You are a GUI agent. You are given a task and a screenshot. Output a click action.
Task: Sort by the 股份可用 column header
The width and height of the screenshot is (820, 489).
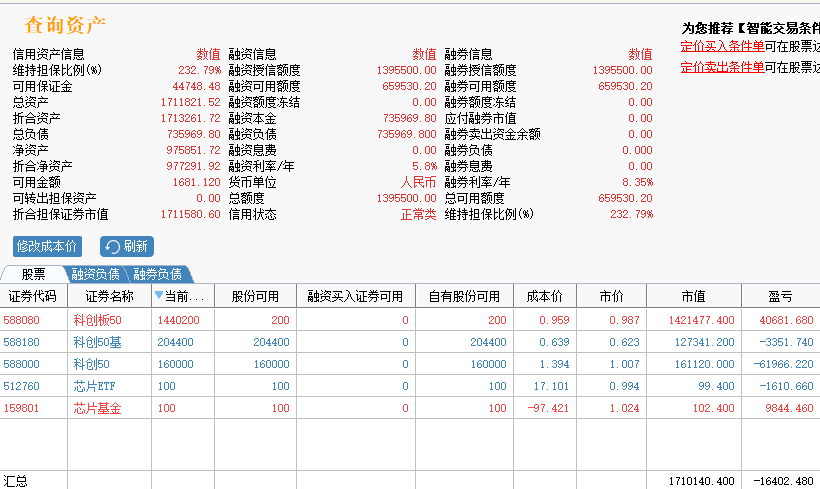point(255,297)
